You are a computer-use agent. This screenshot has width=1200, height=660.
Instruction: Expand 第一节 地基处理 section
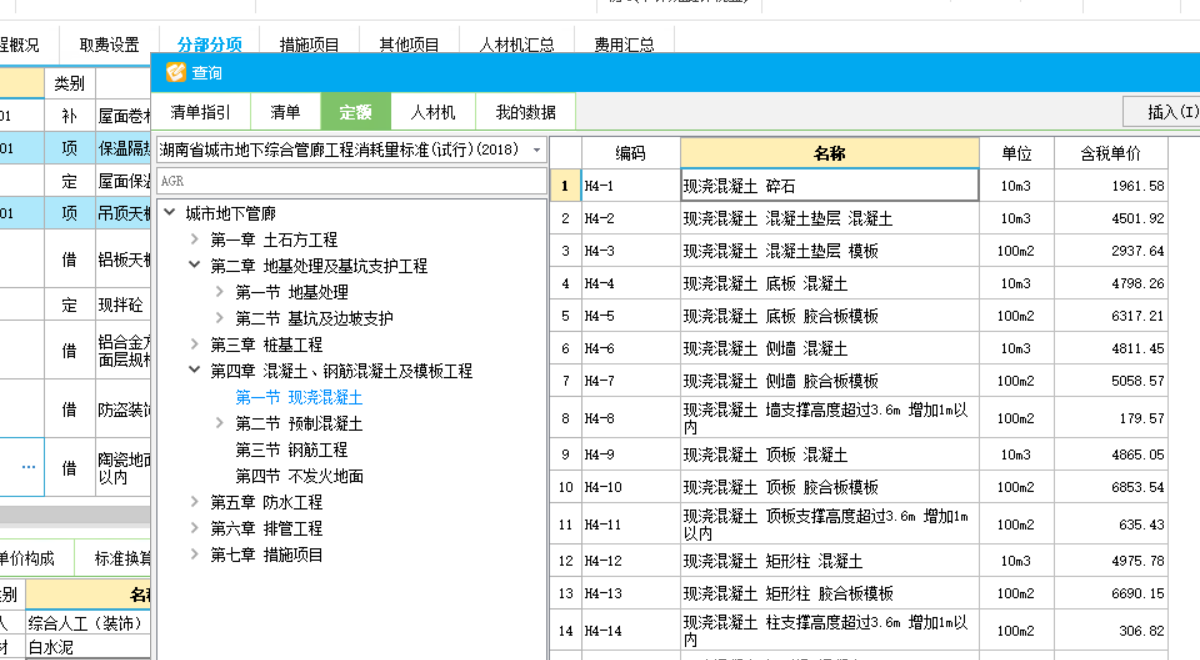coord(220,292)
